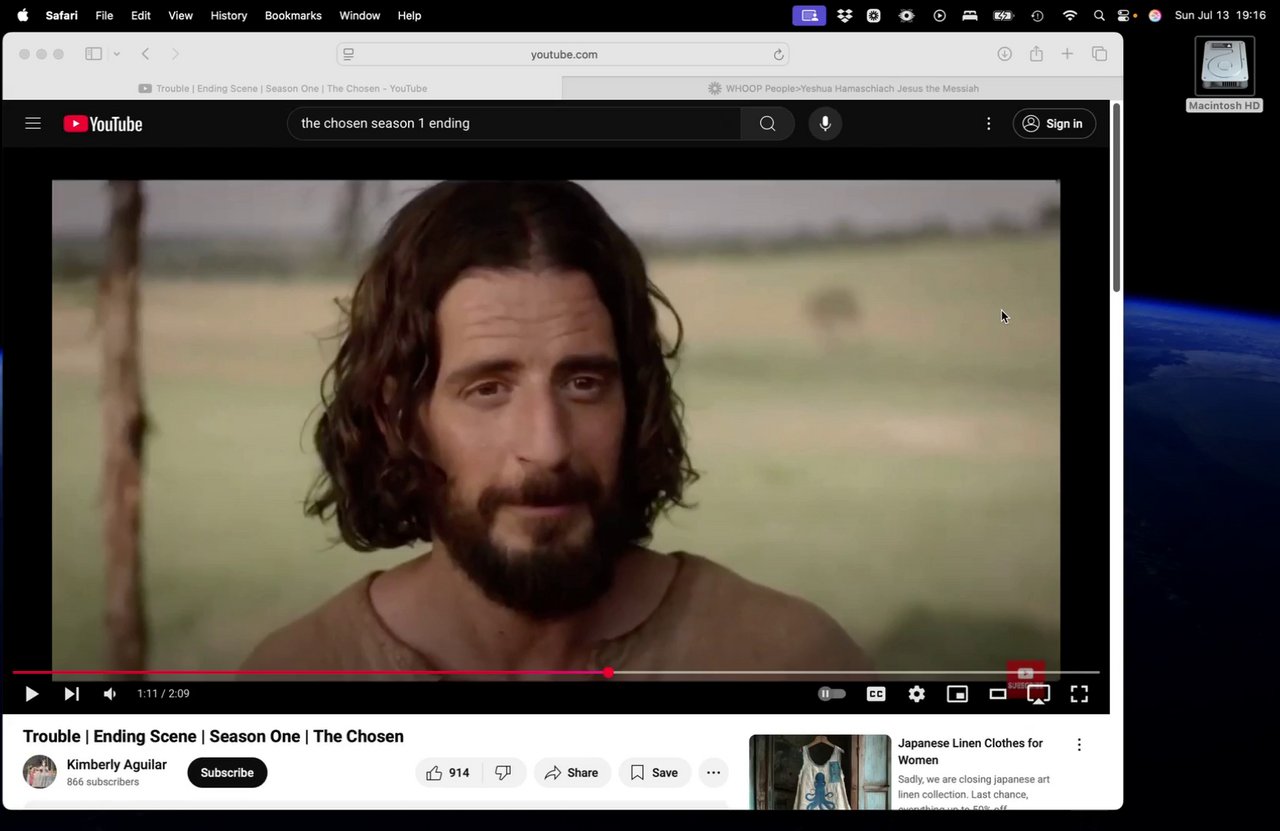
Task: Dislike this video
Action: pos(504,772)
